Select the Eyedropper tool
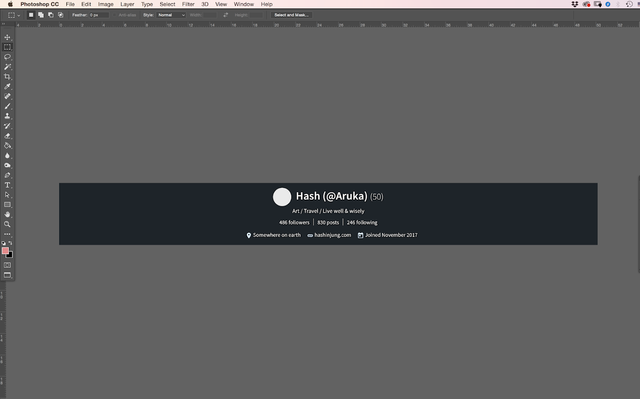The image size is (640, 399). (7, 86)
